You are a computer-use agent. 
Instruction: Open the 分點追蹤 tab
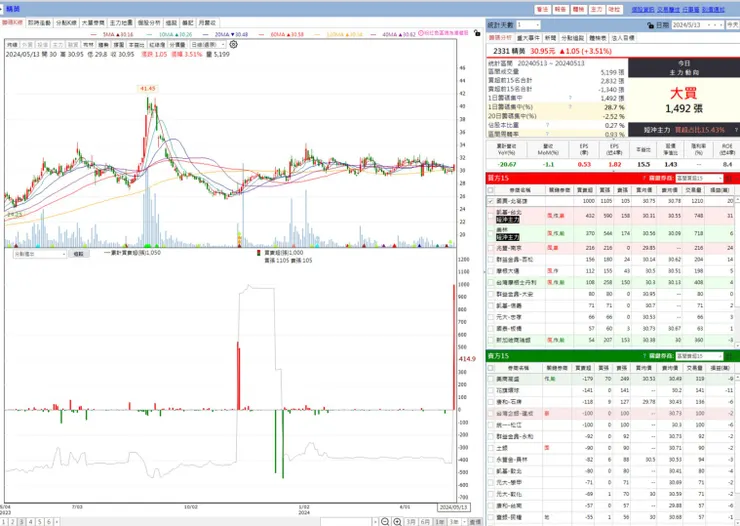[x=572, y=38]
